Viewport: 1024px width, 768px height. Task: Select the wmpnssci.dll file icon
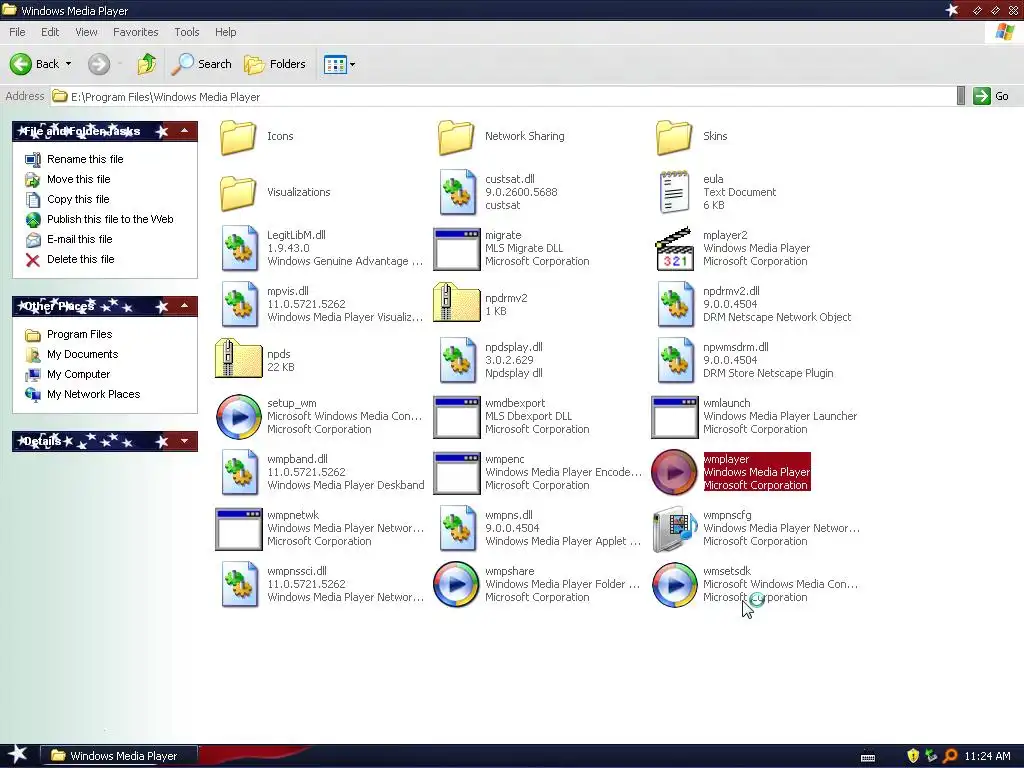pyautogui.click(x=238, y=584)
